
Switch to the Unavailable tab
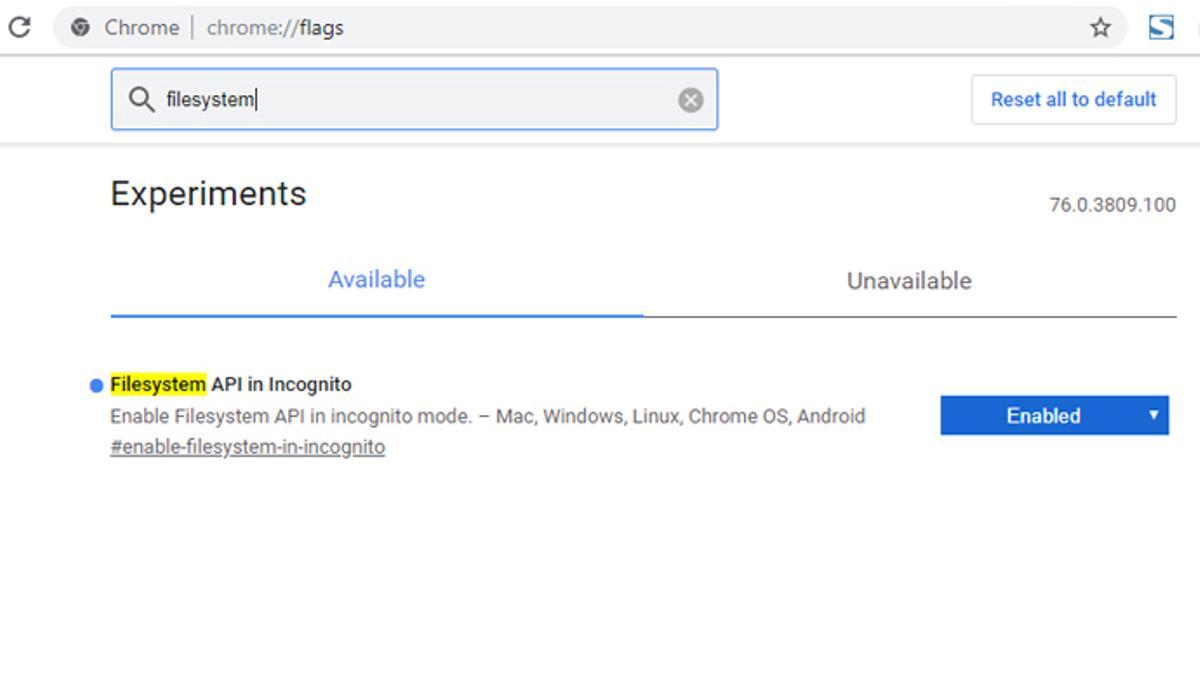909,281
